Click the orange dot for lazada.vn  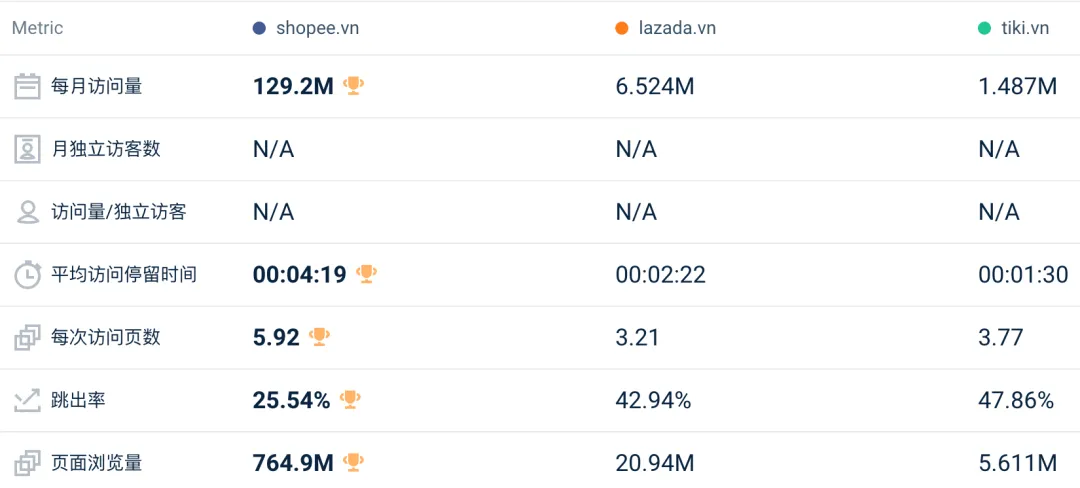(622, 28)
